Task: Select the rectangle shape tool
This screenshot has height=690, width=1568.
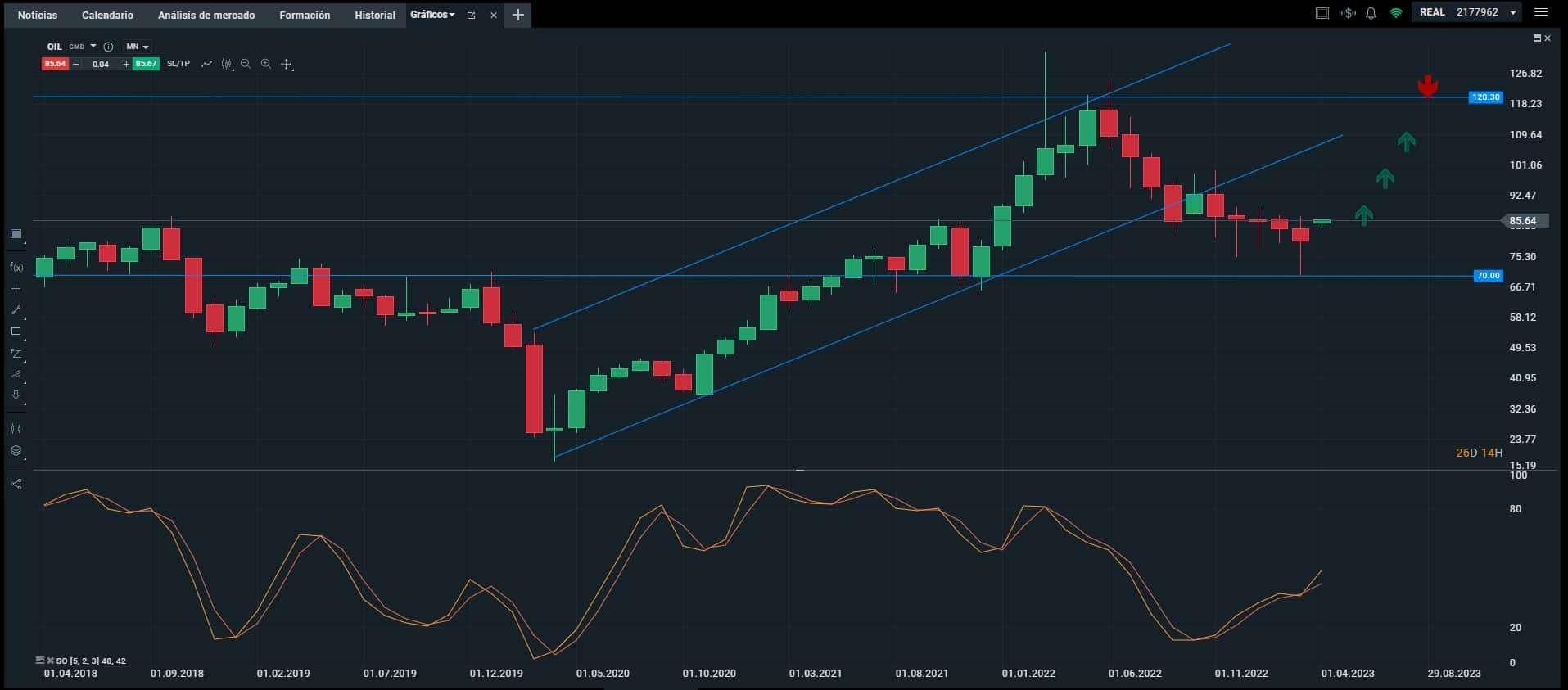Action: tap(16, 331)
